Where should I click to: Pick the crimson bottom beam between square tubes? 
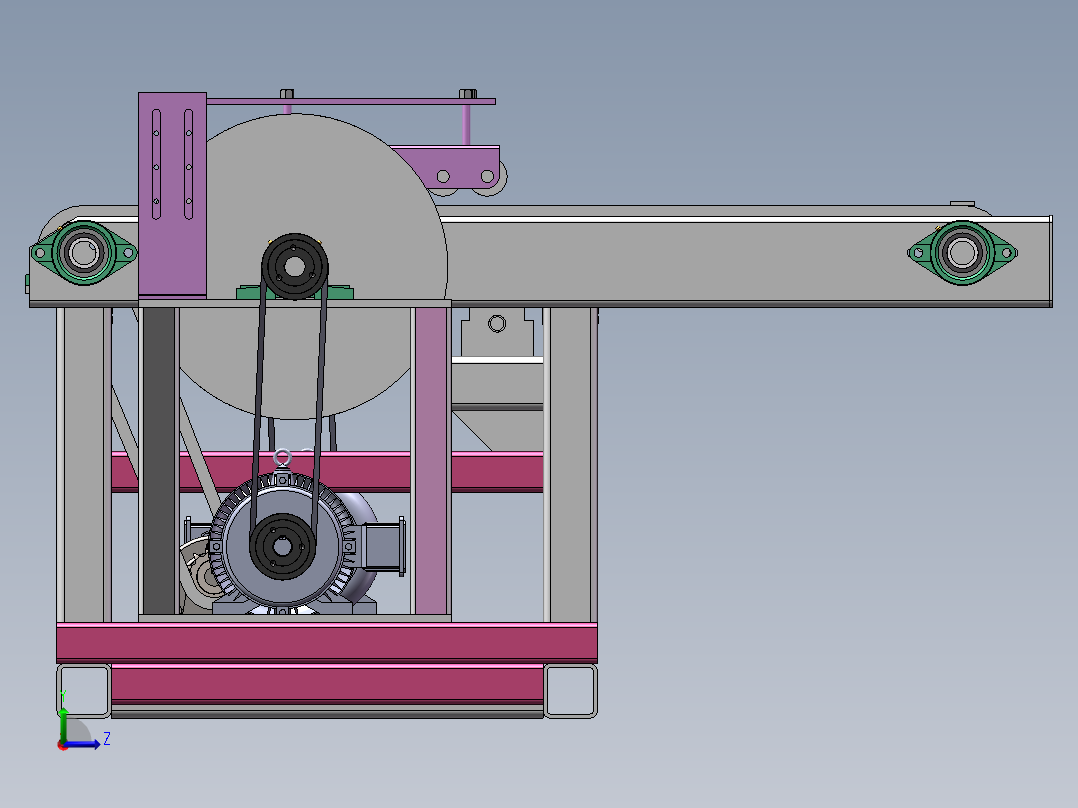point(327,684)
